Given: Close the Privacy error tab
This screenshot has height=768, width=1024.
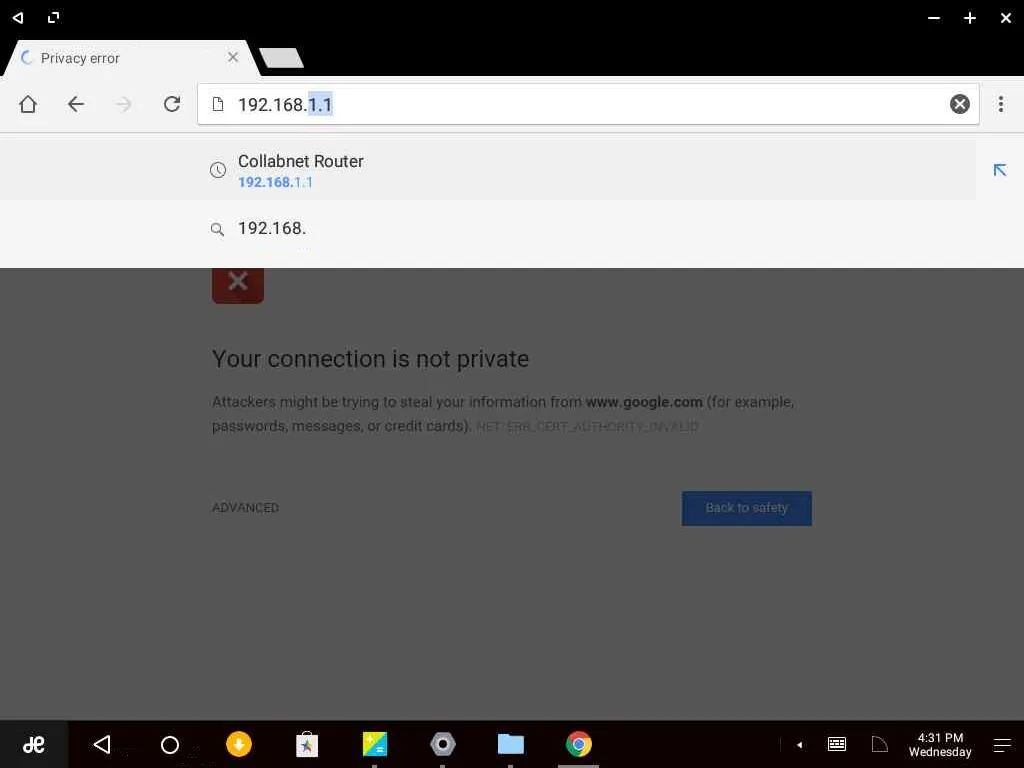Looking at the screenshot, I should point(233,57).
